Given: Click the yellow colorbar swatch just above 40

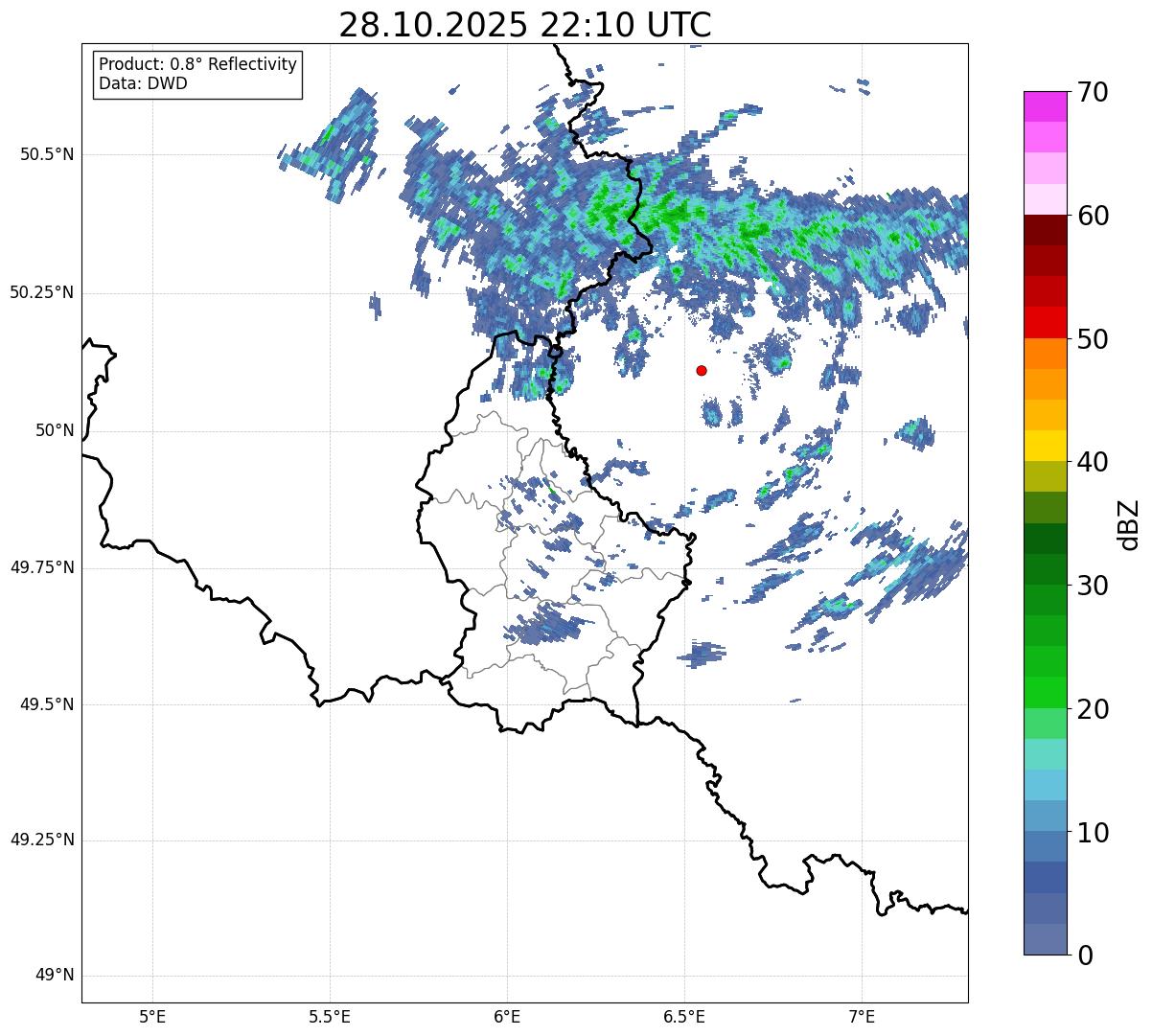Looking at the screenshot, I should (x=1045, y=447).
